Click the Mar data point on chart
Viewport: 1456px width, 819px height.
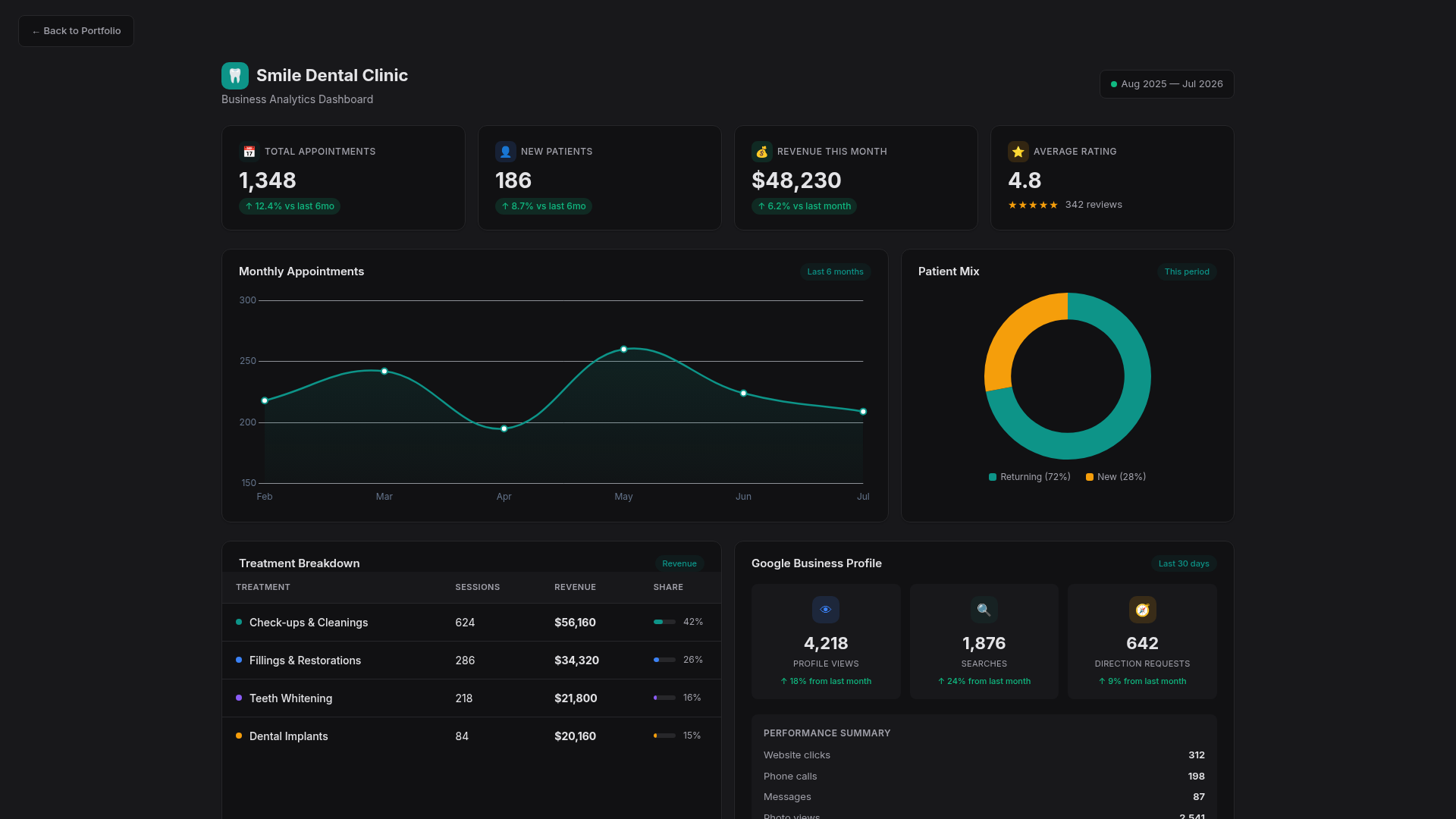[384, 372]
